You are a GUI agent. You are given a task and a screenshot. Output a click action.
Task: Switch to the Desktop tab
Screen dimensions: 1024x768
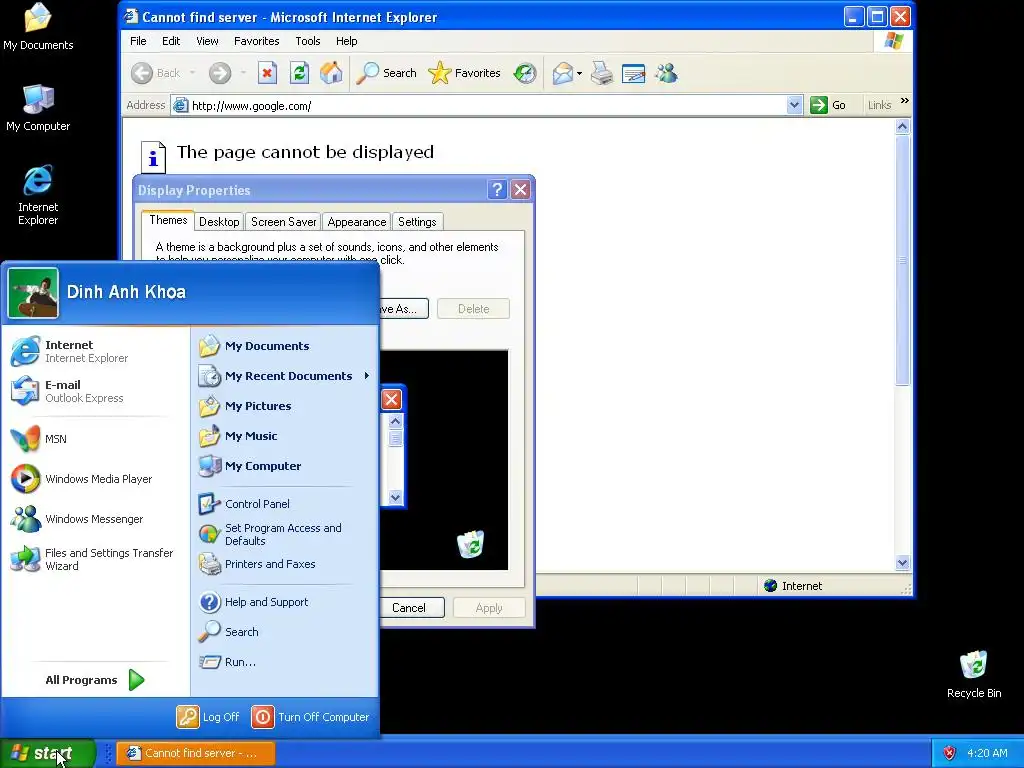pos(219,222)
